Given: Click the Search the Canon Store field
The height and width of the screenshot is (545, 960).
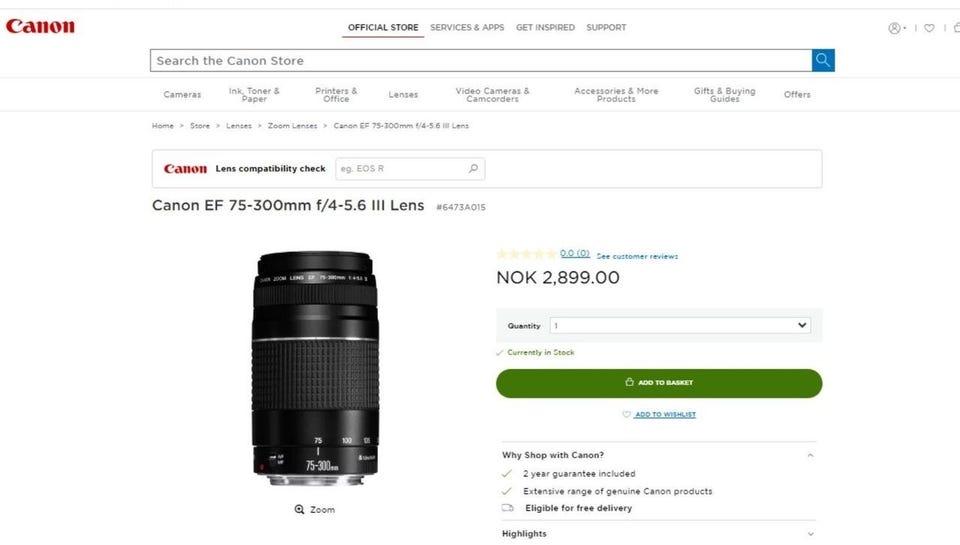Looking at the screenshot, I should pos(480,60).
